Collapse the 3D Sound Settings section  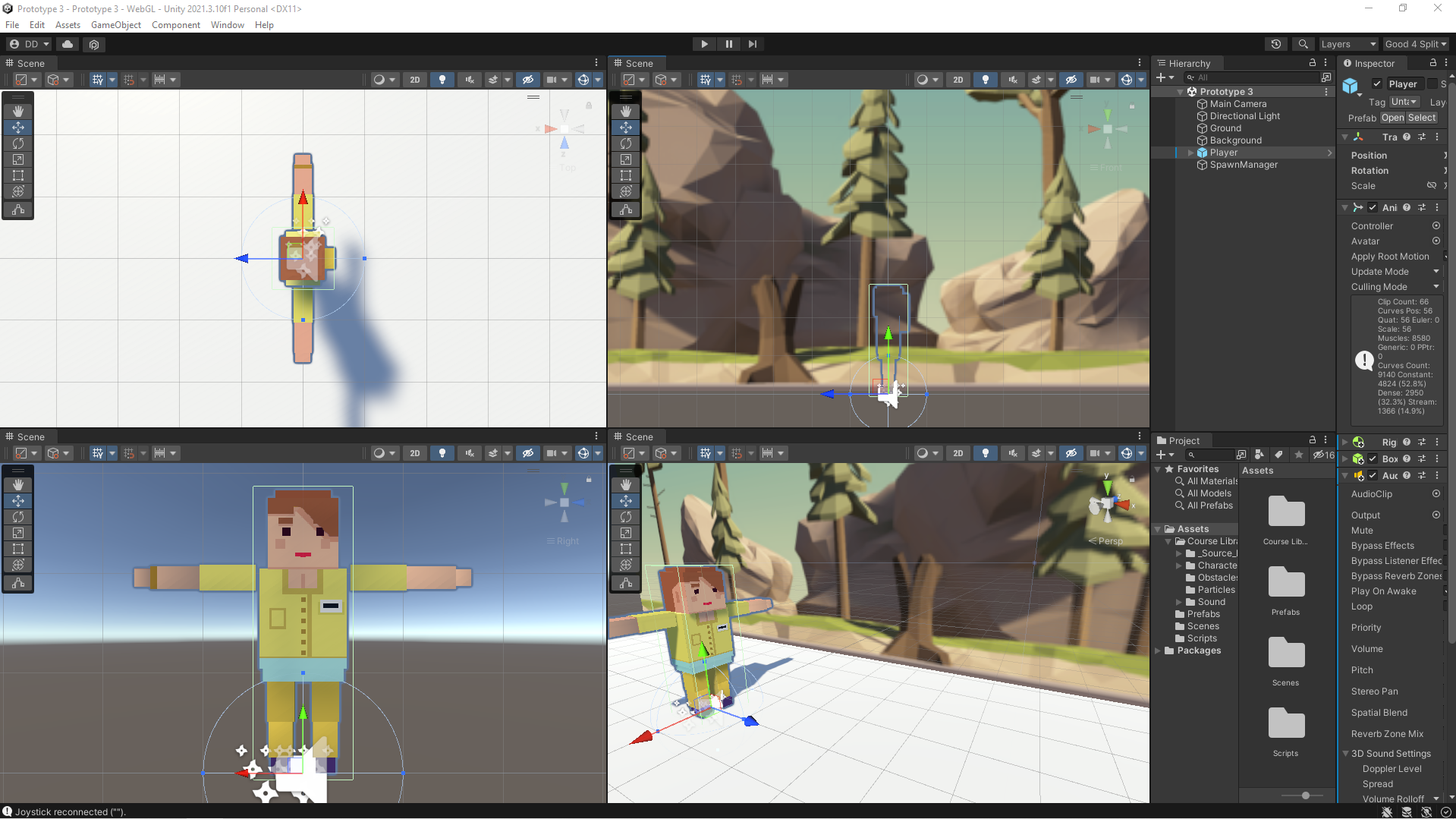(1345, 754)
